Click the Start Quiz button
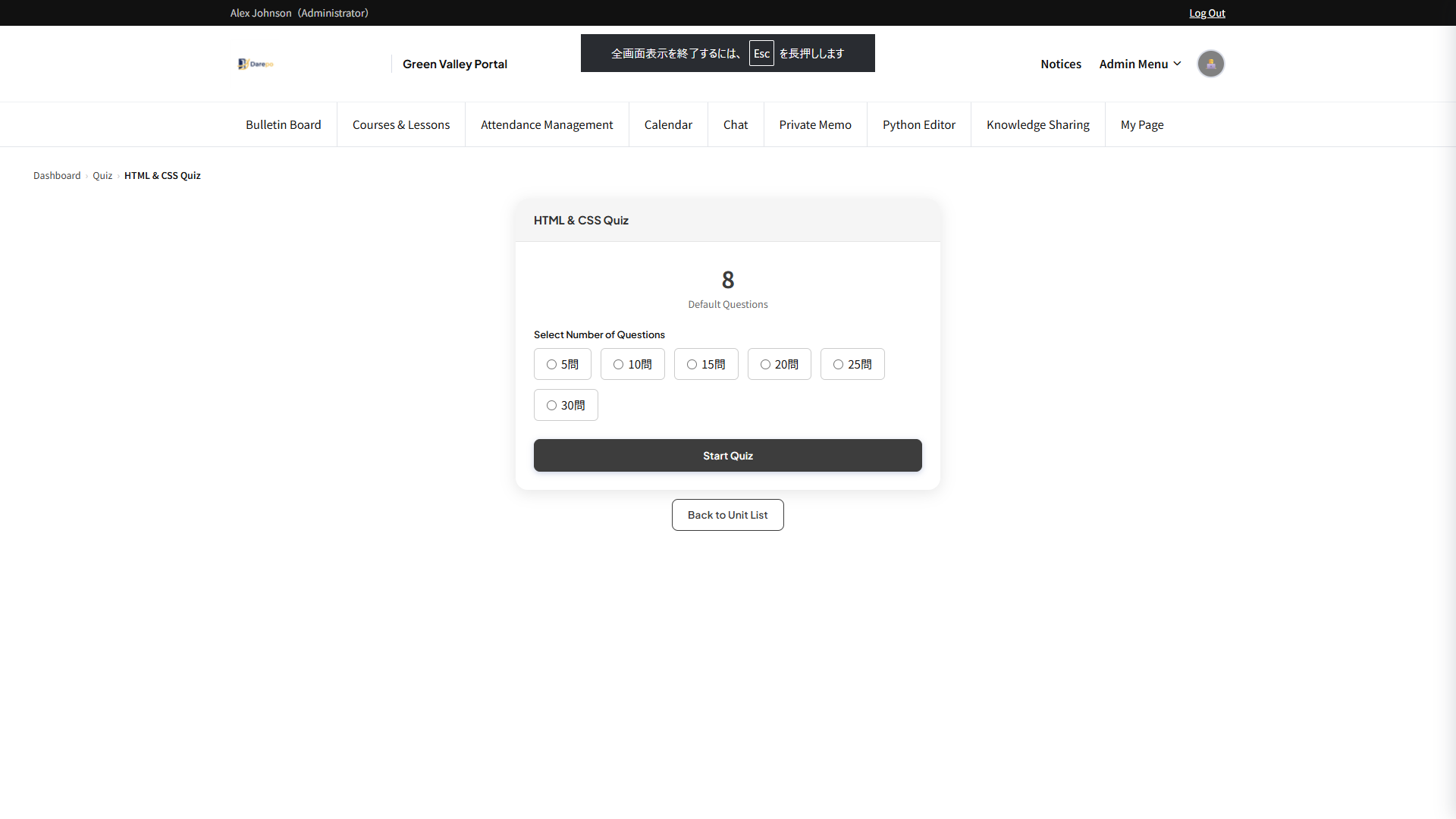This screenshot has height=819, width=1456. point(728,456)
